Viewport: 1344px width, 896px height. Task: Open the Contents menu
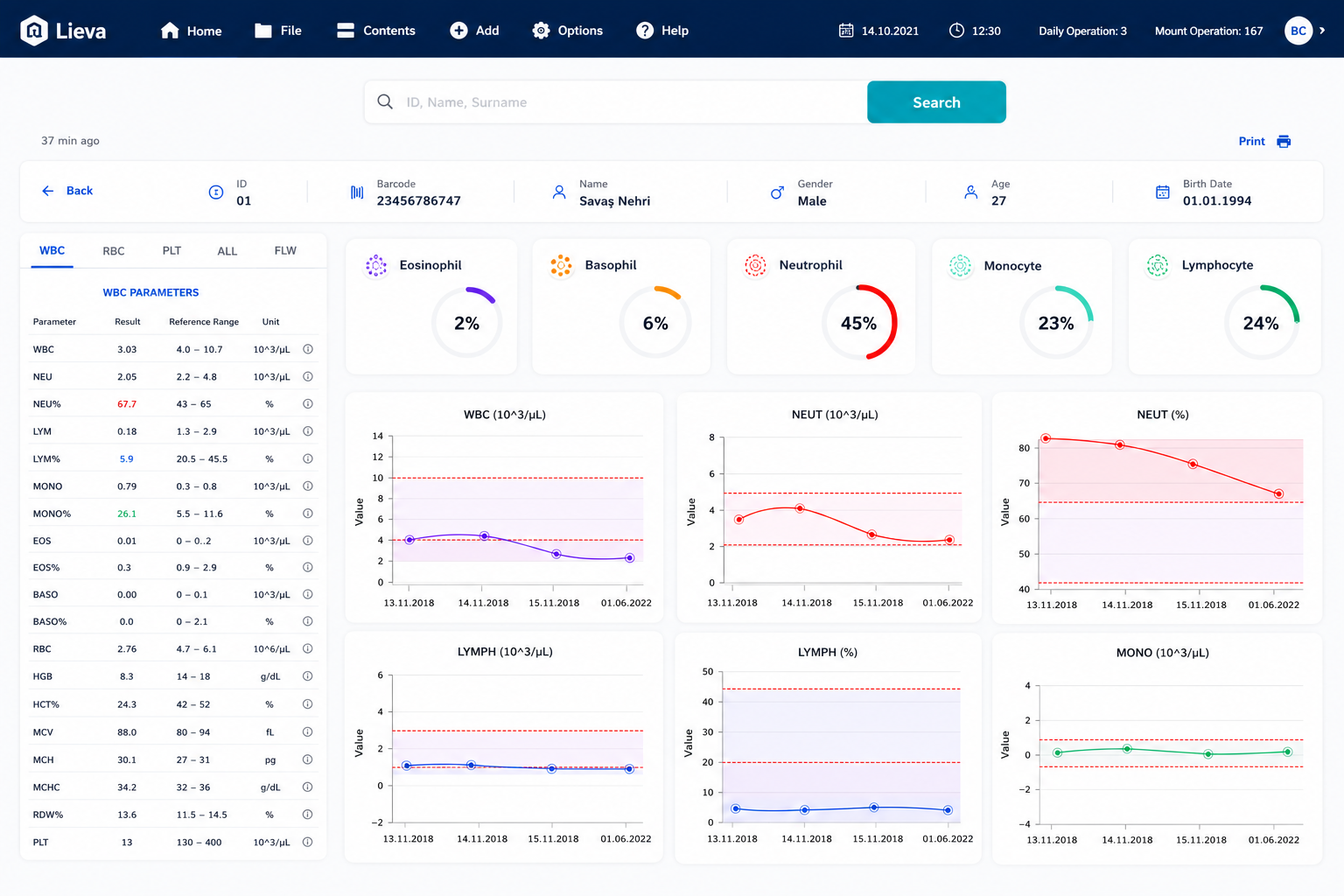click(x=376, y=31)
